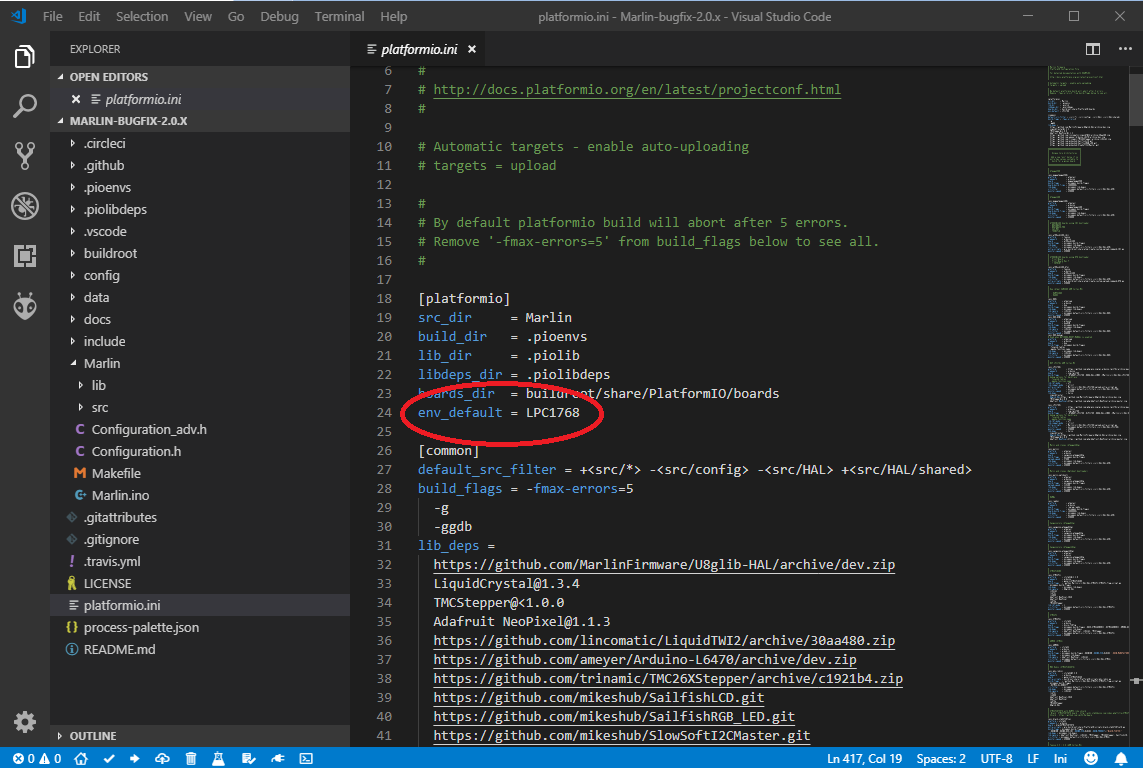Select the platformio.ini editor tab

pyautogui.click(x=419, y=49)
